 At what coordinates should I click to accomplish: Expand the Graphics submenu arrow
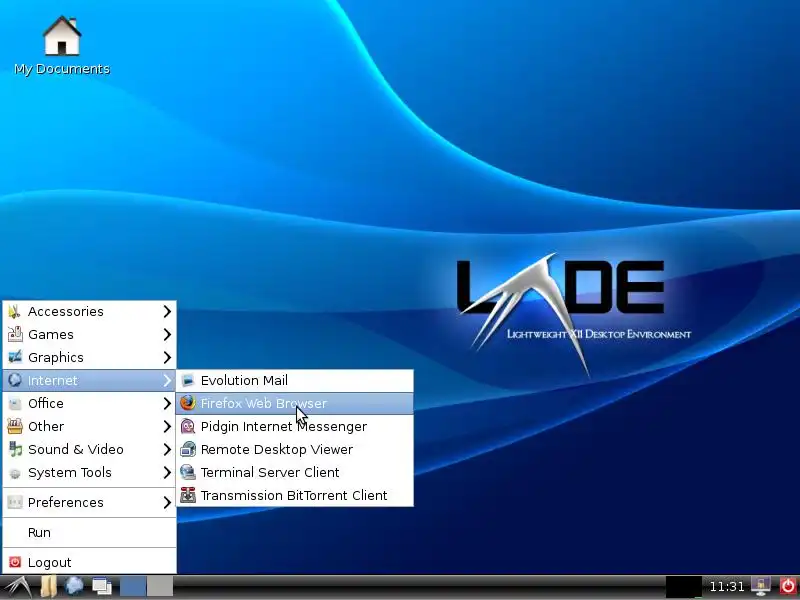coord(167,357)
